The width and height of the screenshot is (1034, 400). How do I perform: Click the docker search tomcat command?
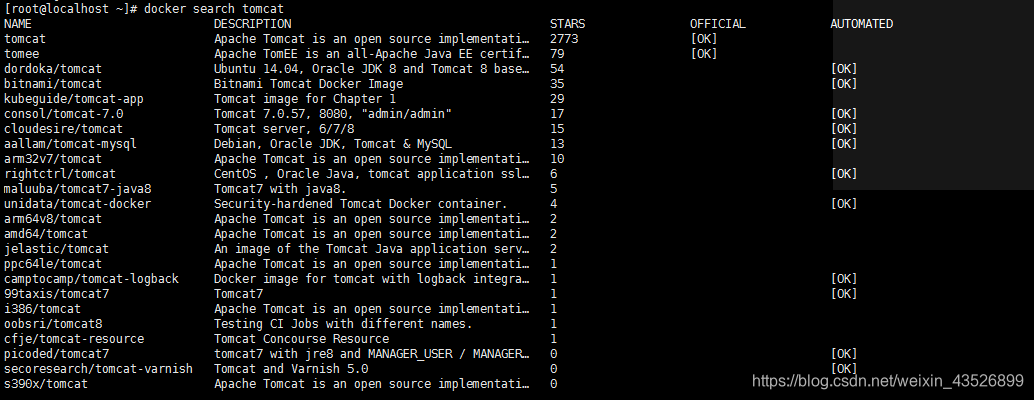point(214,9)
